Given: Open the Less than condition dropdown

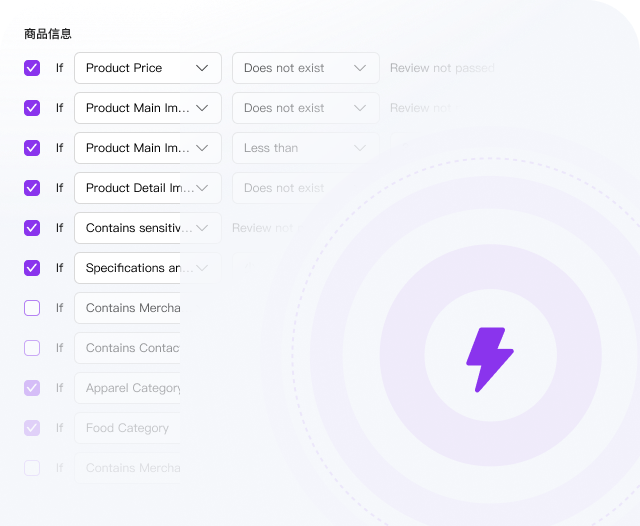Looking at the screenshot, I should click(306, 148).
